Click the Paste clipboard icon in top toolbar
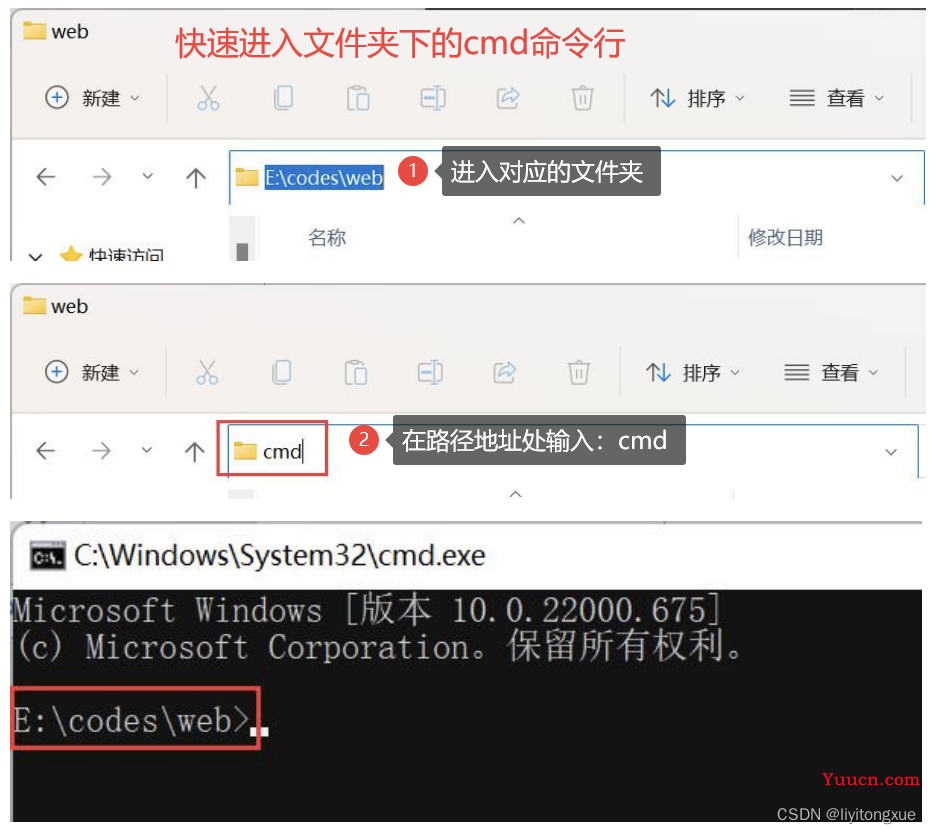932x834 pixels. click(358, 98)
